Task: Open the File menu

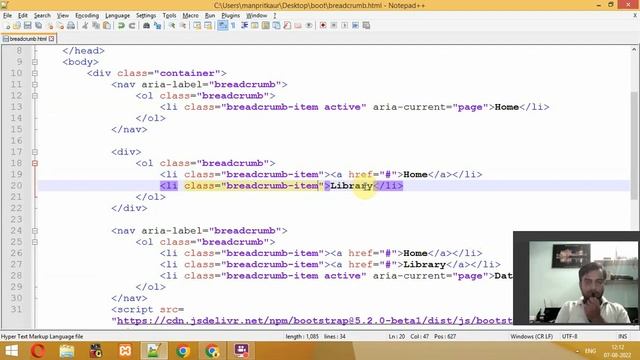Action: 7,16
